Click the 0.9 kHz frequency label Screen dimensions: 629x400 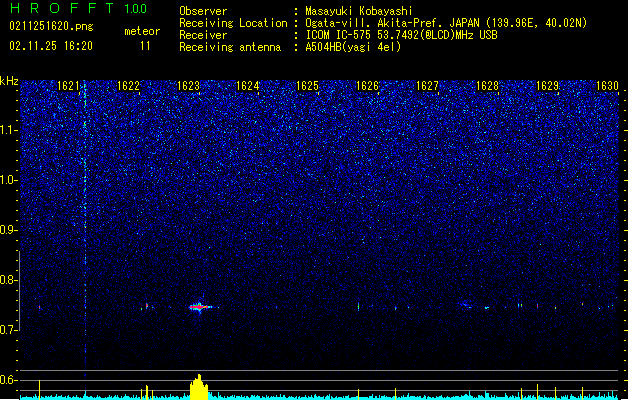click(9, 230)
